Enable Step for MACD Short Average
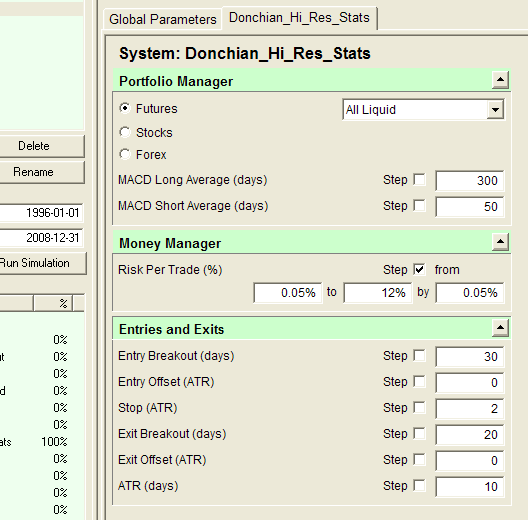 (x=419, y=205)
